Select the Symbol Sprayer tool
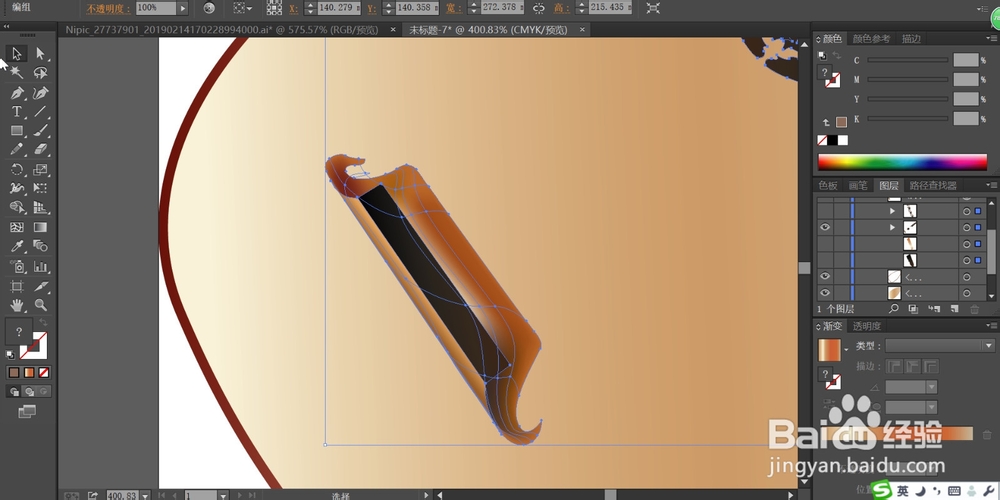Screen dimensions: 1000x500 (17, 266)
